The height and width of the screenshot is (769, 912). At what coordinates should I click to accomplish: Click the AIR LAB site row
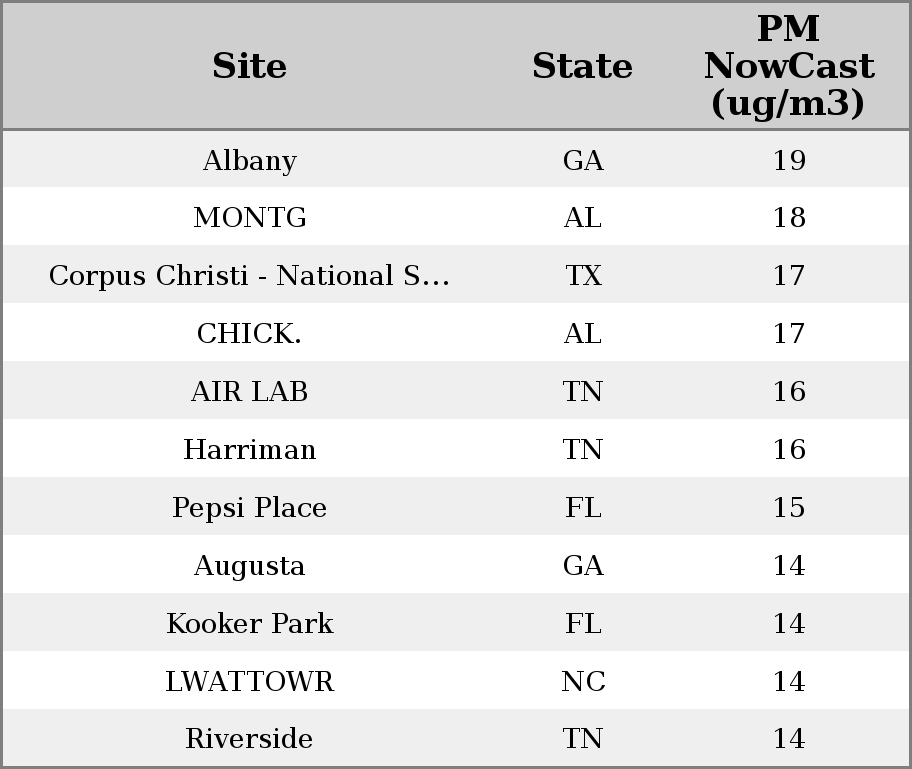point(249,392)
